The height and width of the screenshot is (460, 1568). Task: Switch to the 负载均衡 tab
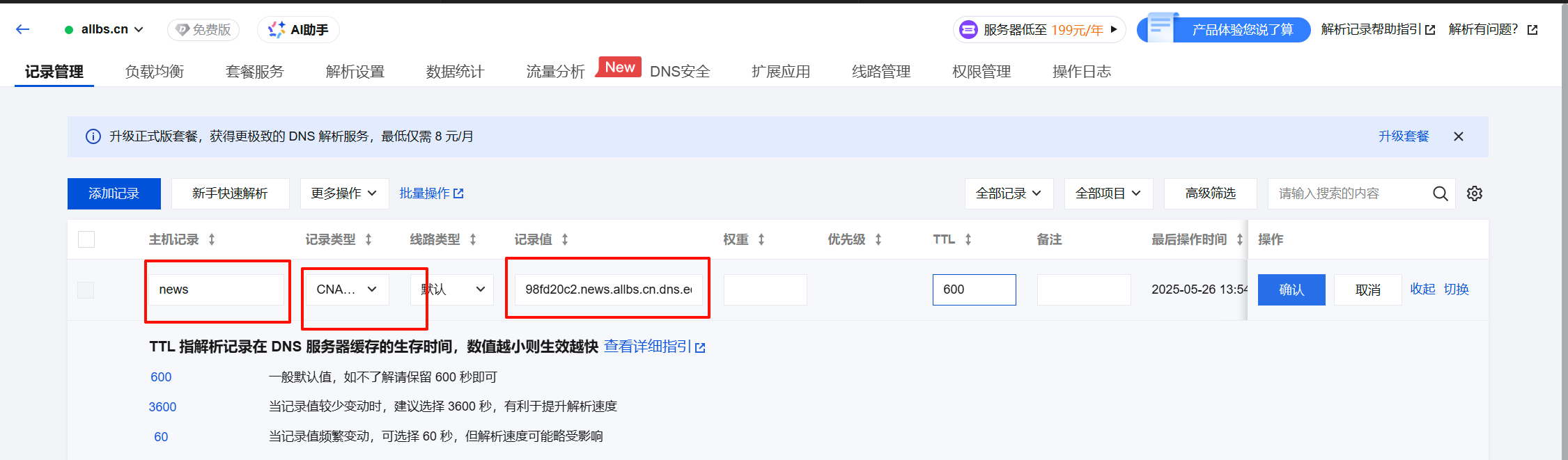click(155, 72)
